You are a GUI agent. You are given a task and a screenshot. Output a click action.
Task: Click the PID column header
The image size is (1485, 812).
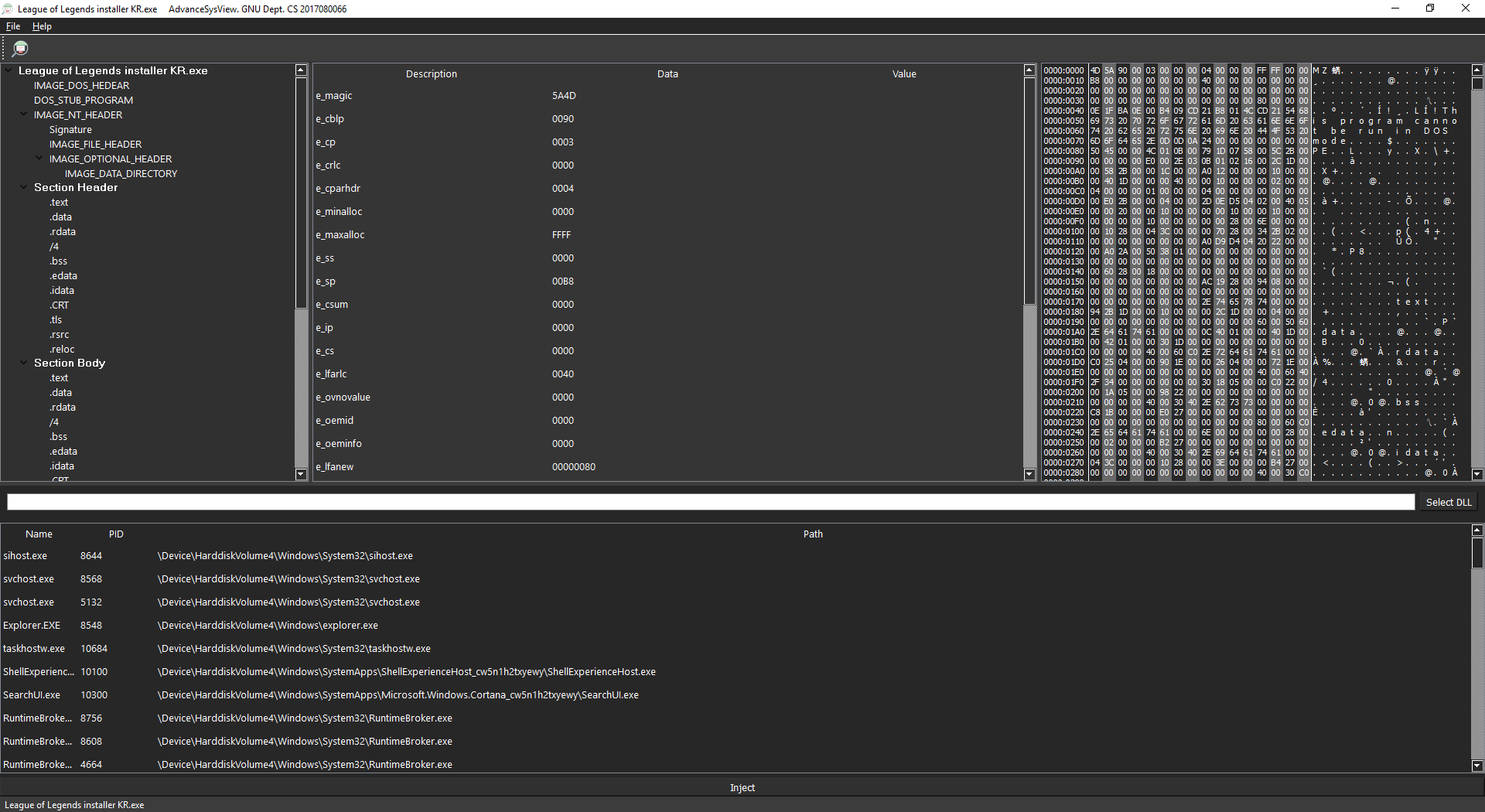[x=116, y=534]
